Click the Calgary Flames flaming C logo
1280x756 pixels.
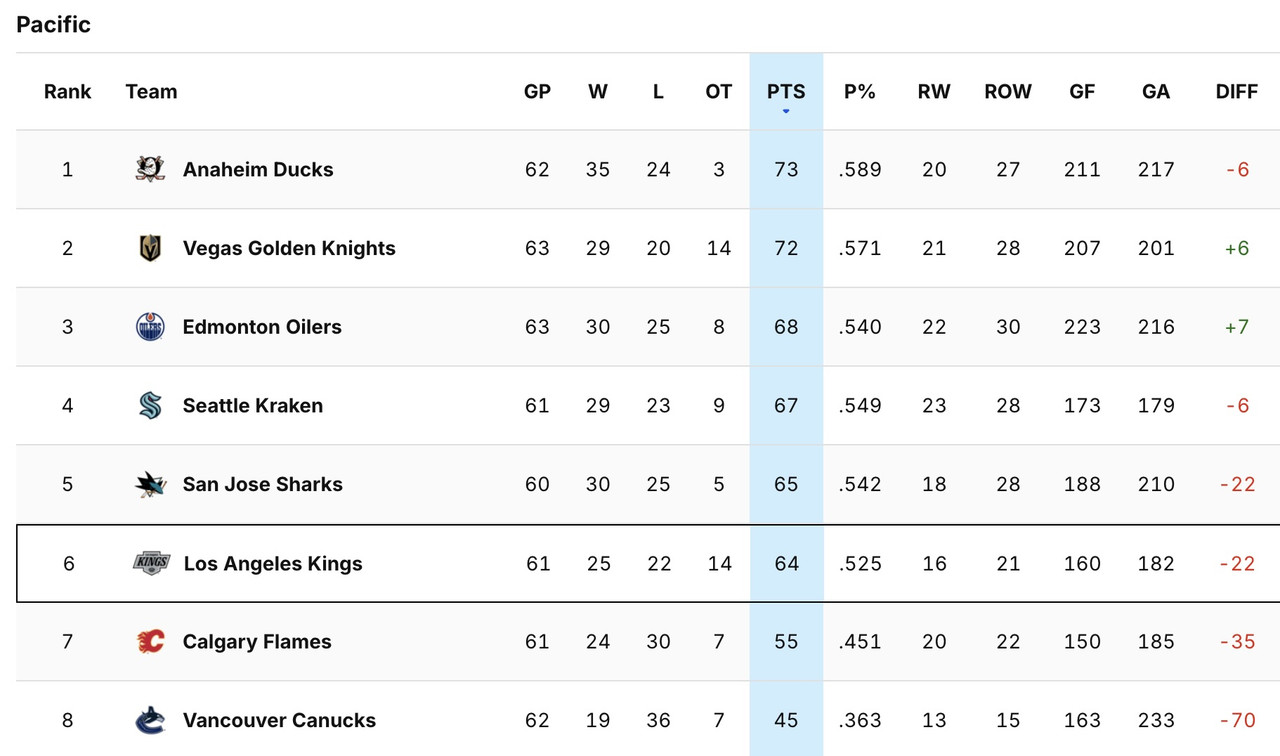(148, 641)
